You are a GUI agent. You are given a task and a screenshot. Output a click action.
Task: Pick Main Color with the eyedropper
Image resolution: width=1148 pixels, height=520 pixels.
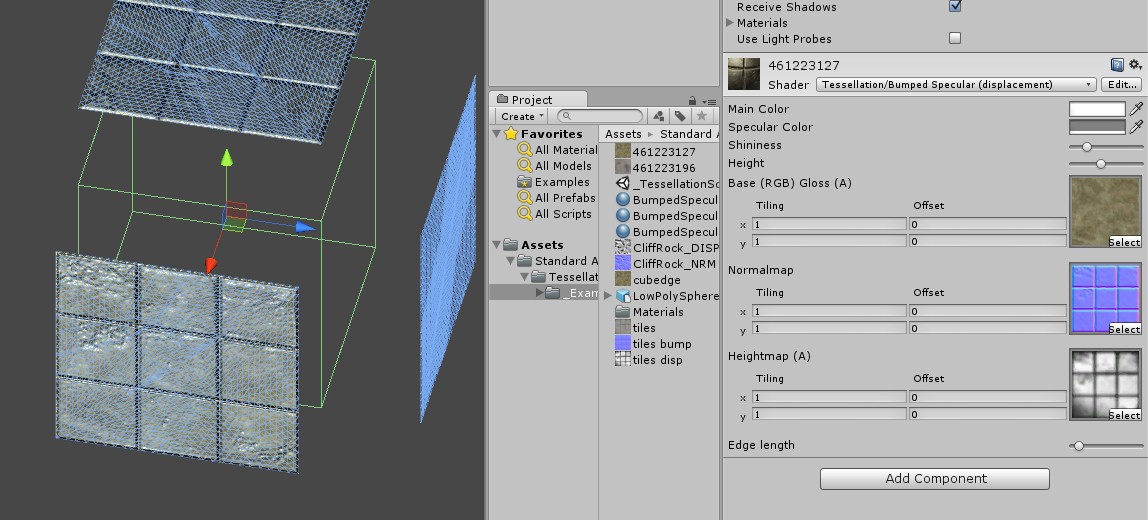tap(1136, 109)
